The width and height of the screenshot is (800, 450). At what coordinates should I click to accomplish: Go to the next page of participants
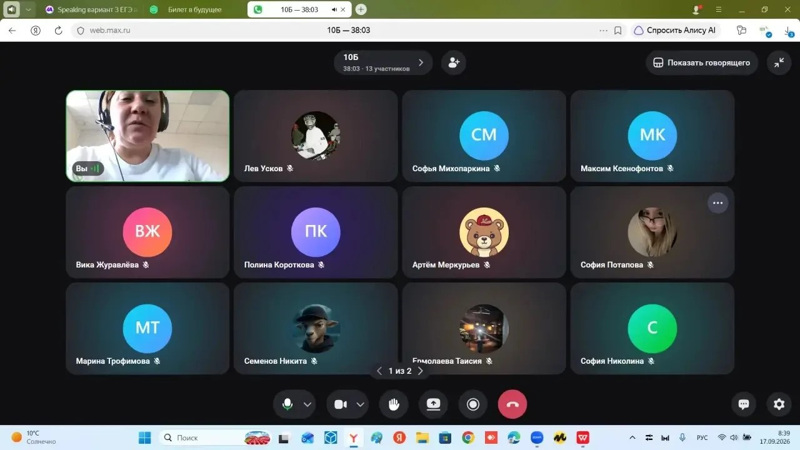click(420, 371)
